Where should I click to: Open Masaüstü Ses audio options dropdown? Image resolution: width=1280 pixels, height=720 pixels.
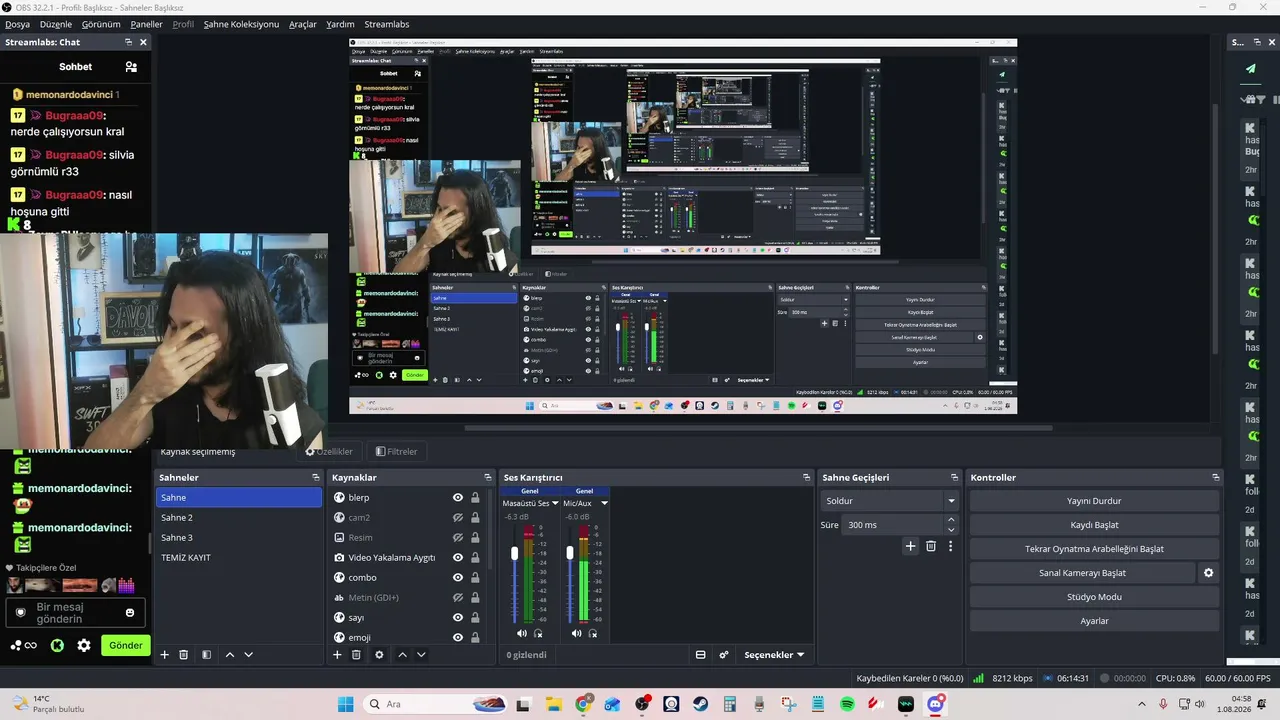click(x=557, y=503)
